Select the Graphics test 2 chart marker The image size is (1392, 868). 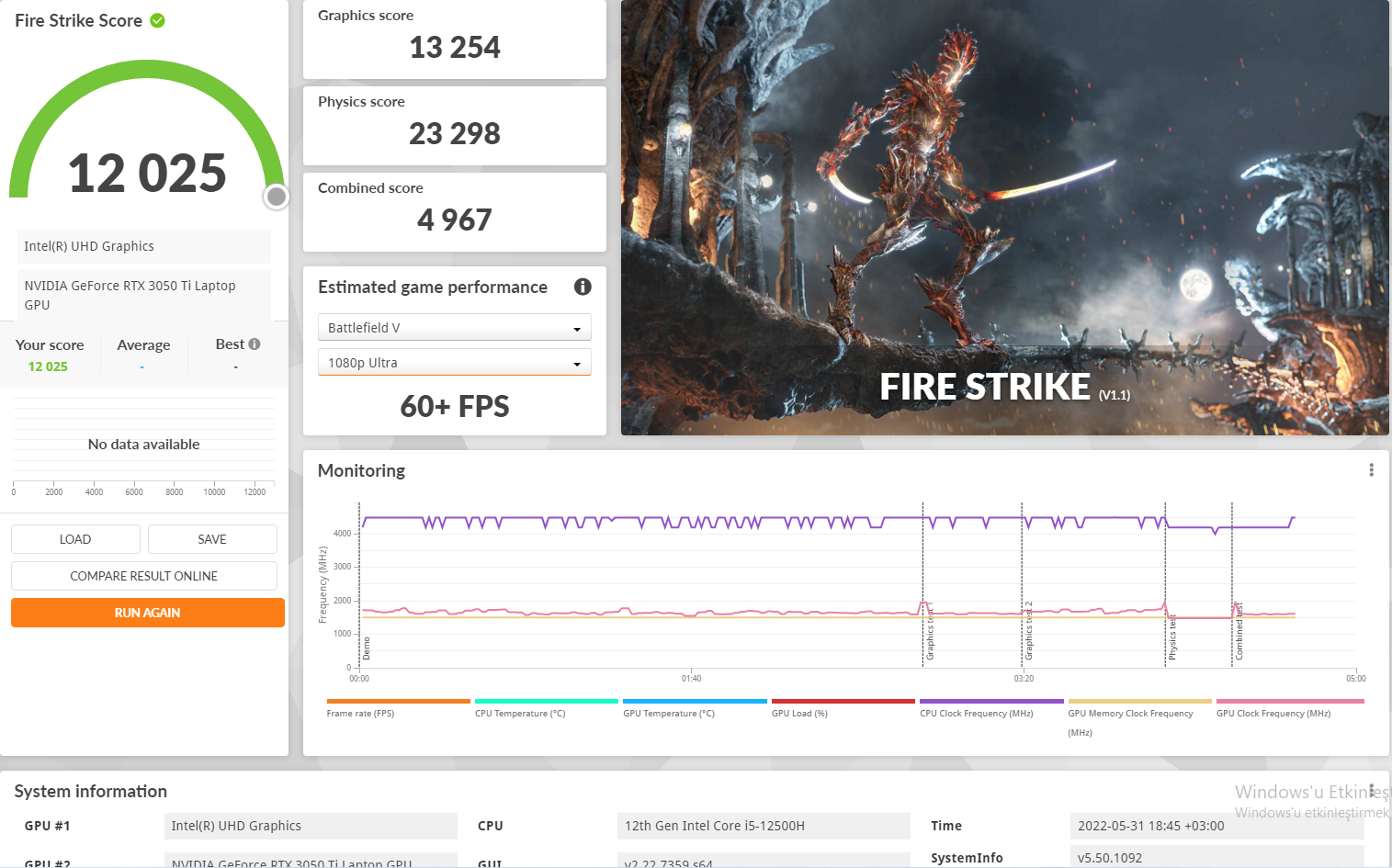tap(1029, 631)
